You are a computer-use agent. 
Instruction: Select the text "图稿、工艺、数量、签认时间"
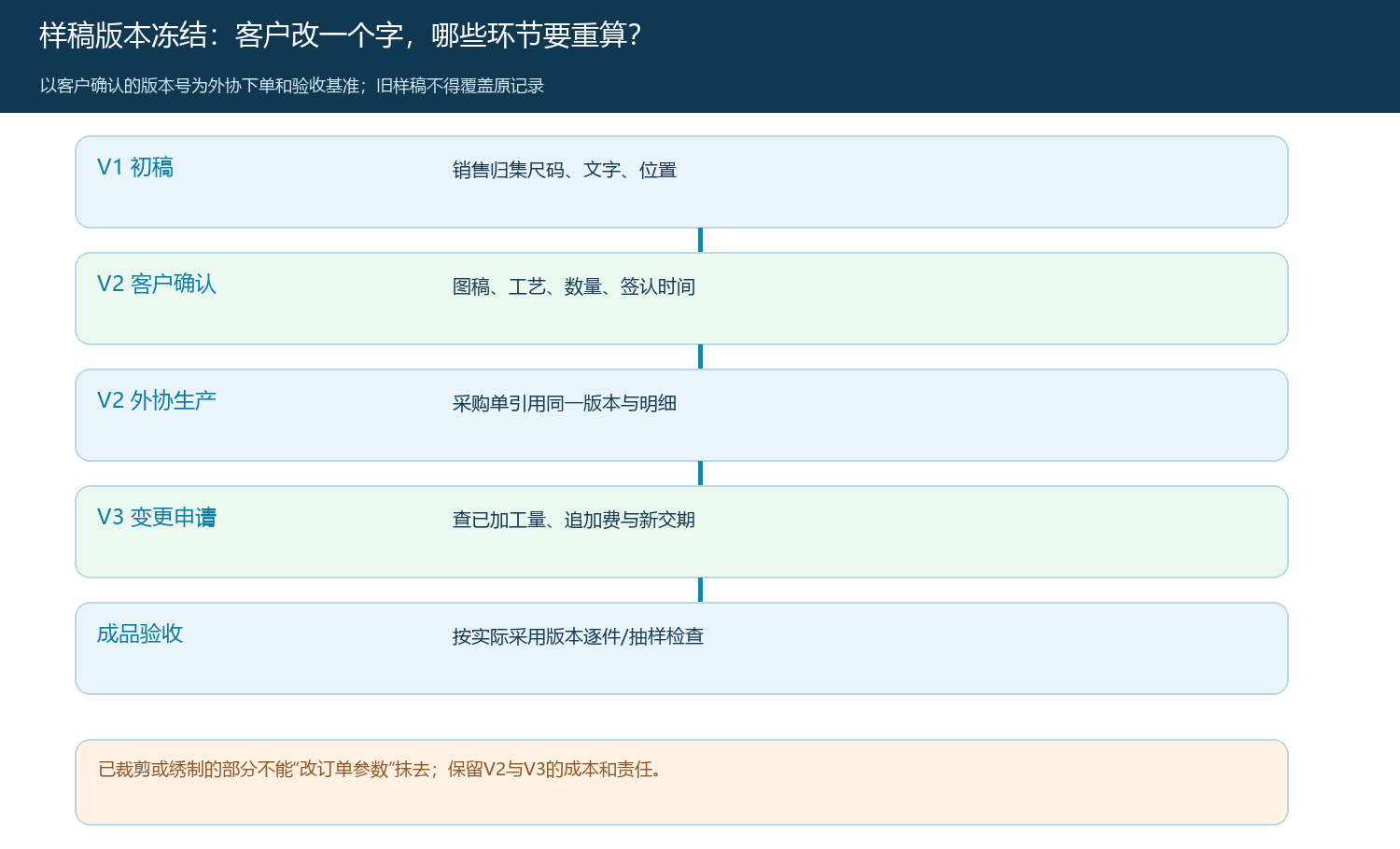pyautogui.click(x=574, y=286)
